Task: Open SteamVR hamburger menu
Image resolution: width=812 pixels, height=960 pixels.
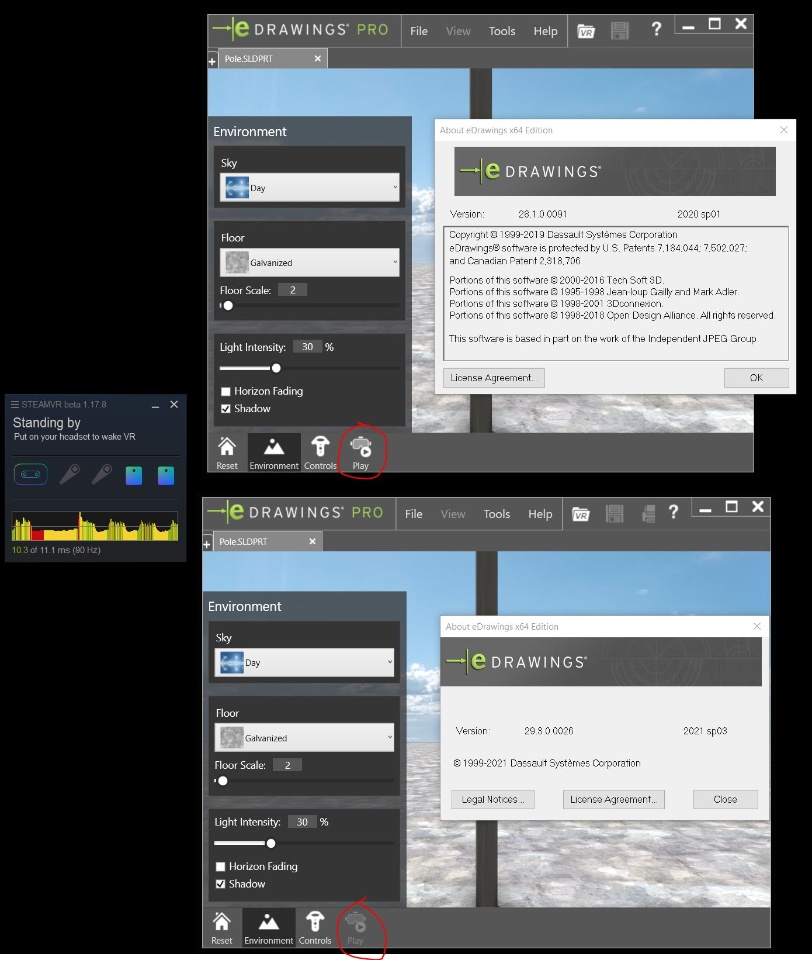Action: 15,405
